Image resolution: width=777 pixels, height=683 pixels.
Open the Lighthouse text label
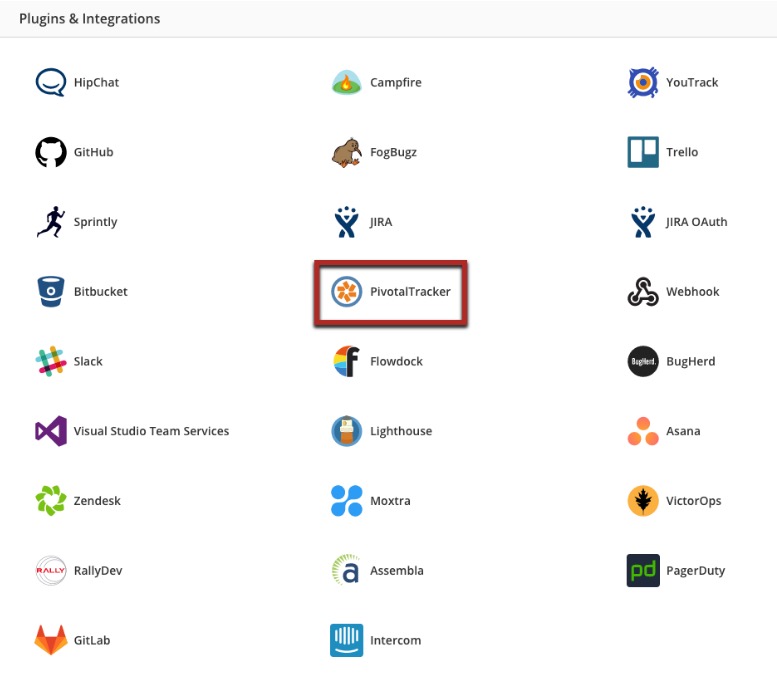click(401, 431)
